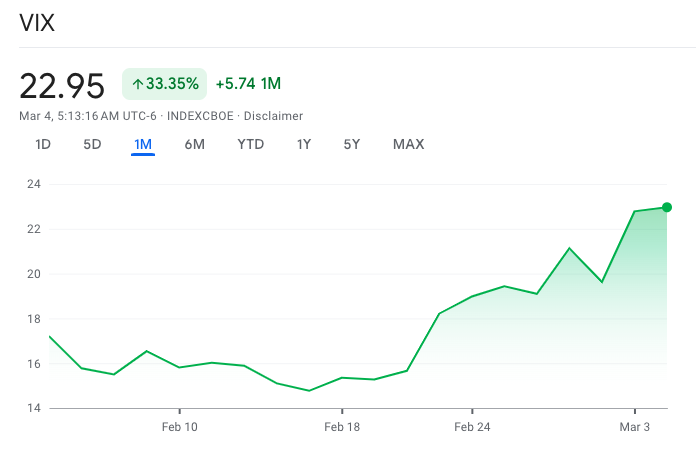Show the 6M chart range
Viewport: 696px width, 449px height.
tap(194, 144)
